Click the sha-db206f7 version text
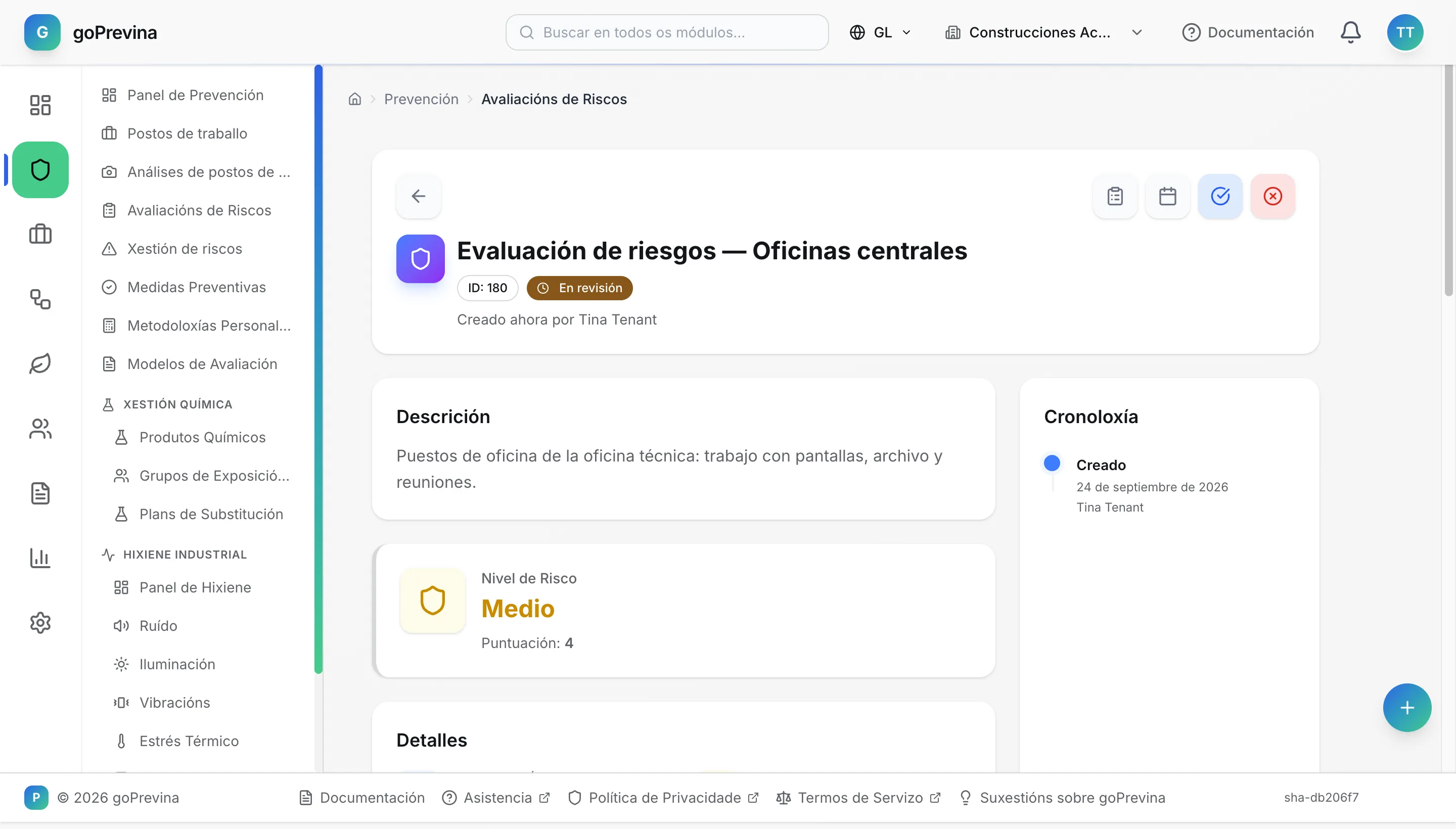This screenshot has width=1456, height=829. (x=1321, y=798)
